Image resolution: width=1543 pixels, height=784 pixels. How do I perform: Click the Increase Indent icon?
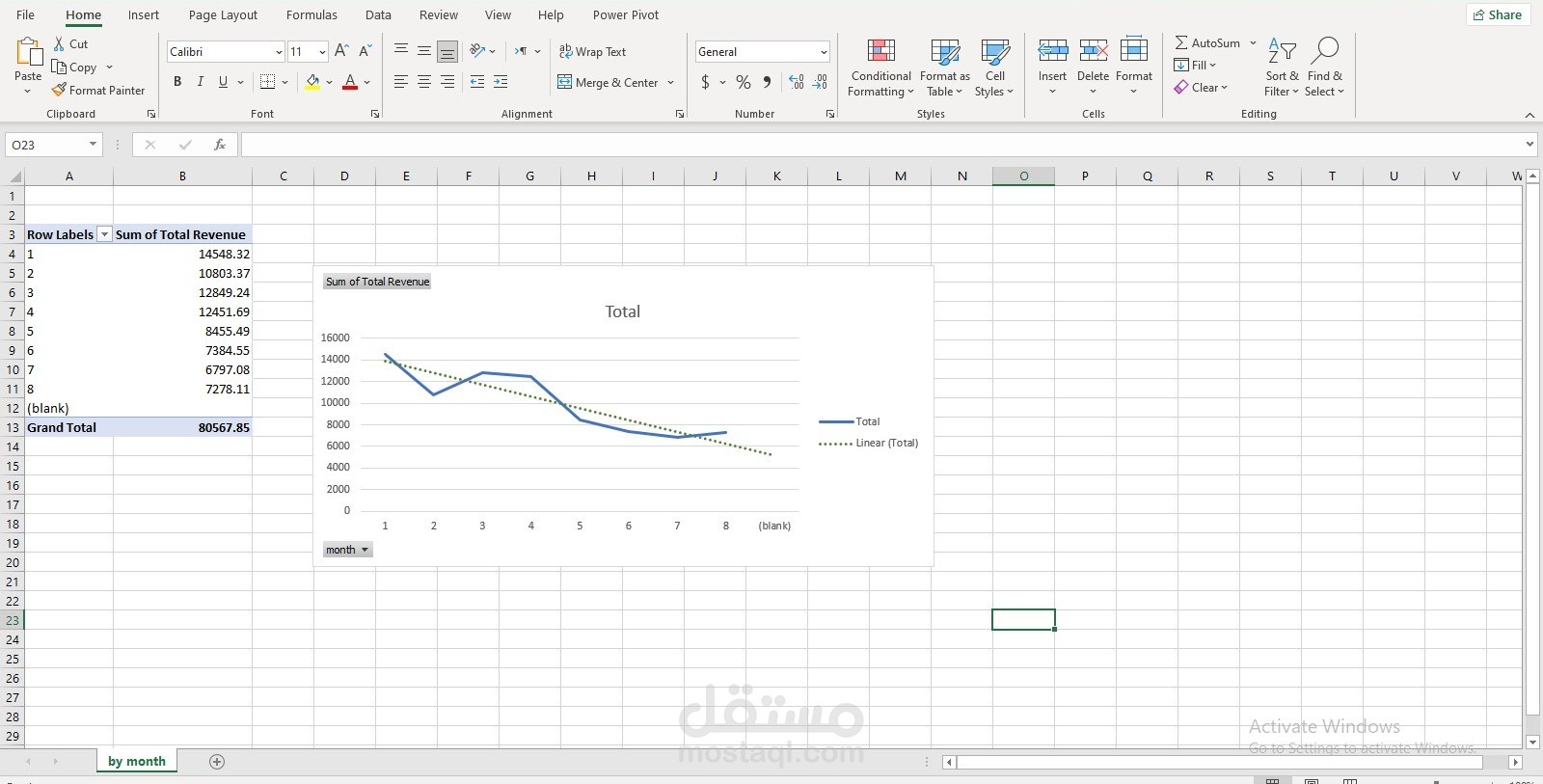501,83
